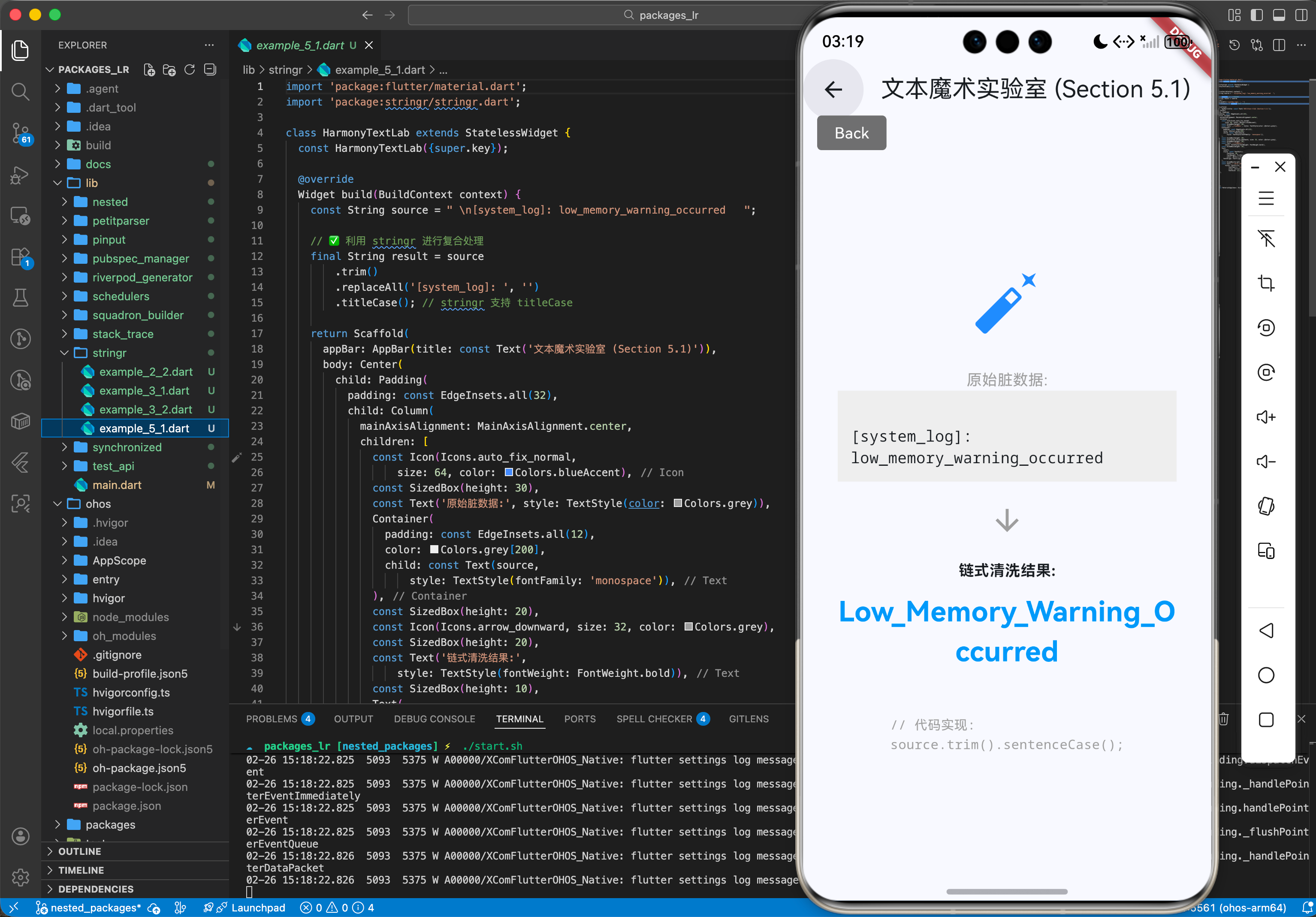Image resolution: width=1316 pixels, height=917 pixels.
Task: Refresh the Explorer tree
Action: click(x=190, y=70)
